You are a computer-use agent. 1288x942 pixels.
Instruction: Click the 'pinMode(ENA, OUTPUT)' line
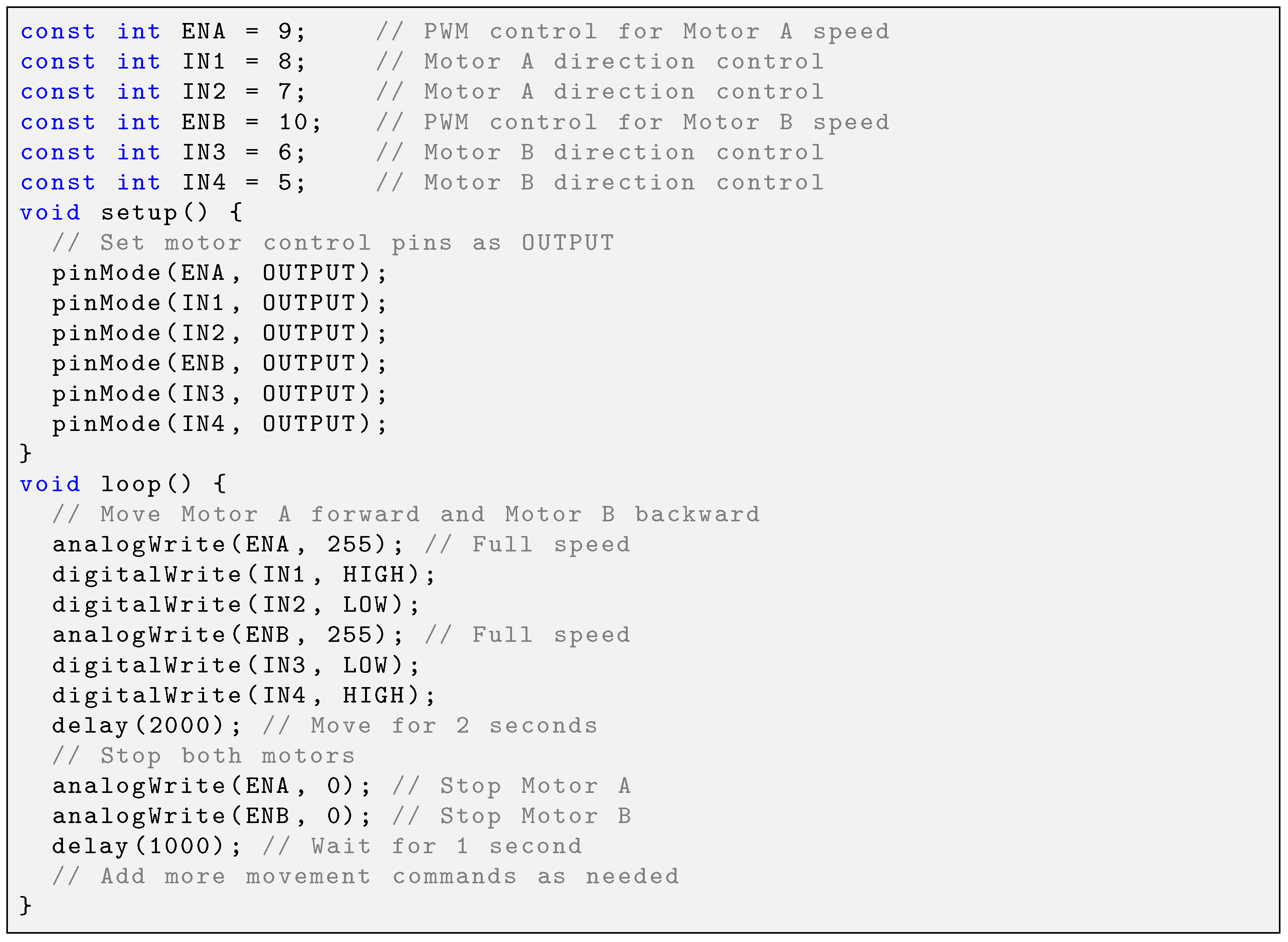coord(220,274)
